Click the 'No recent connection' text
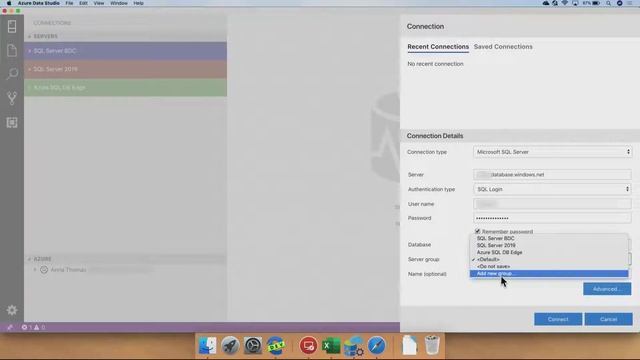The image size is (640, 360). click(x=435, y=64)
